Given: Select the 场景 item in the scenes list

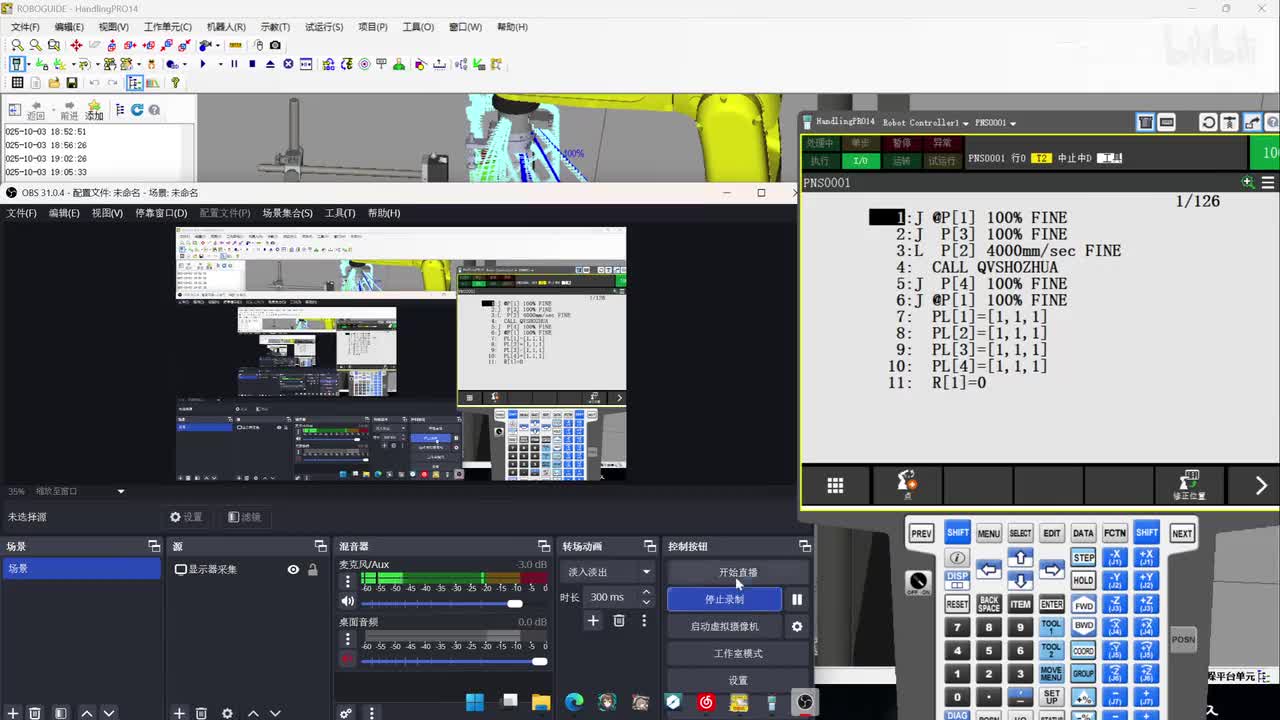Looking at the screenshot, I should (80, 568).
